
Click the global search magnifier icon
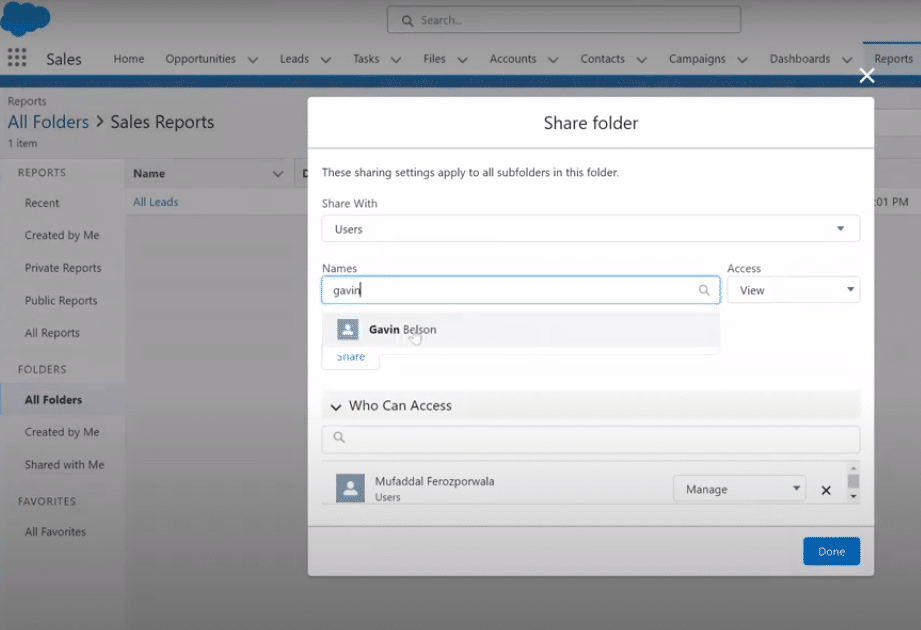(407, 21)
